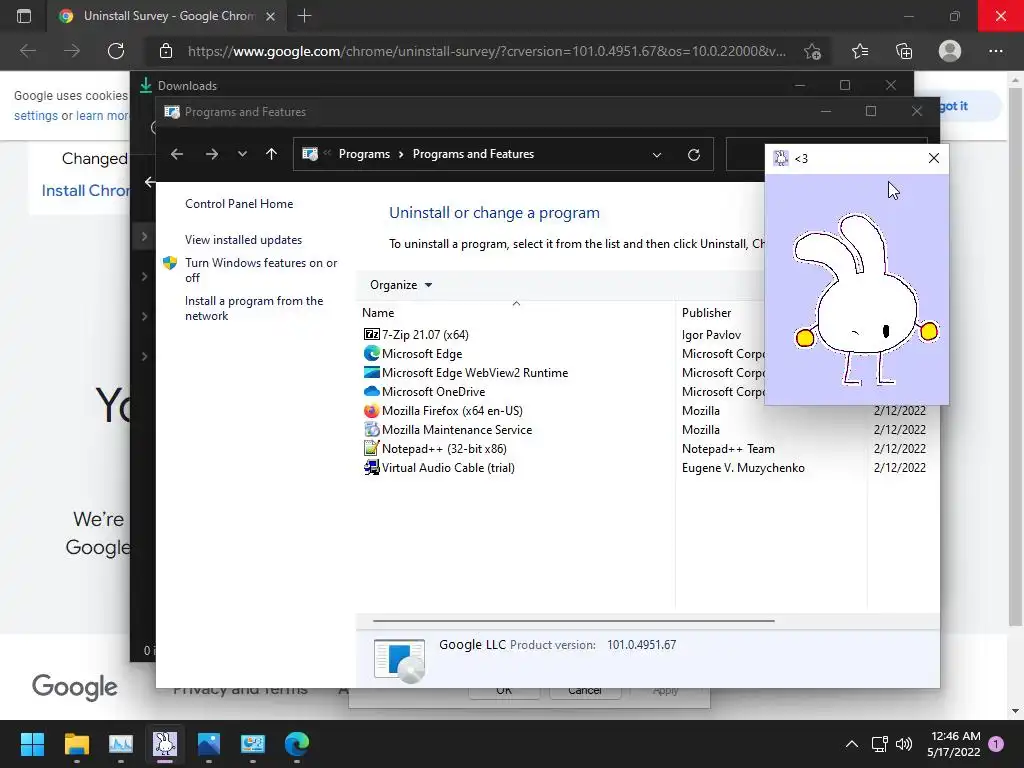This screenshot has height=768, width=1024.
Task: Expand the address bar history dropdown
Action: click(657, 155)
